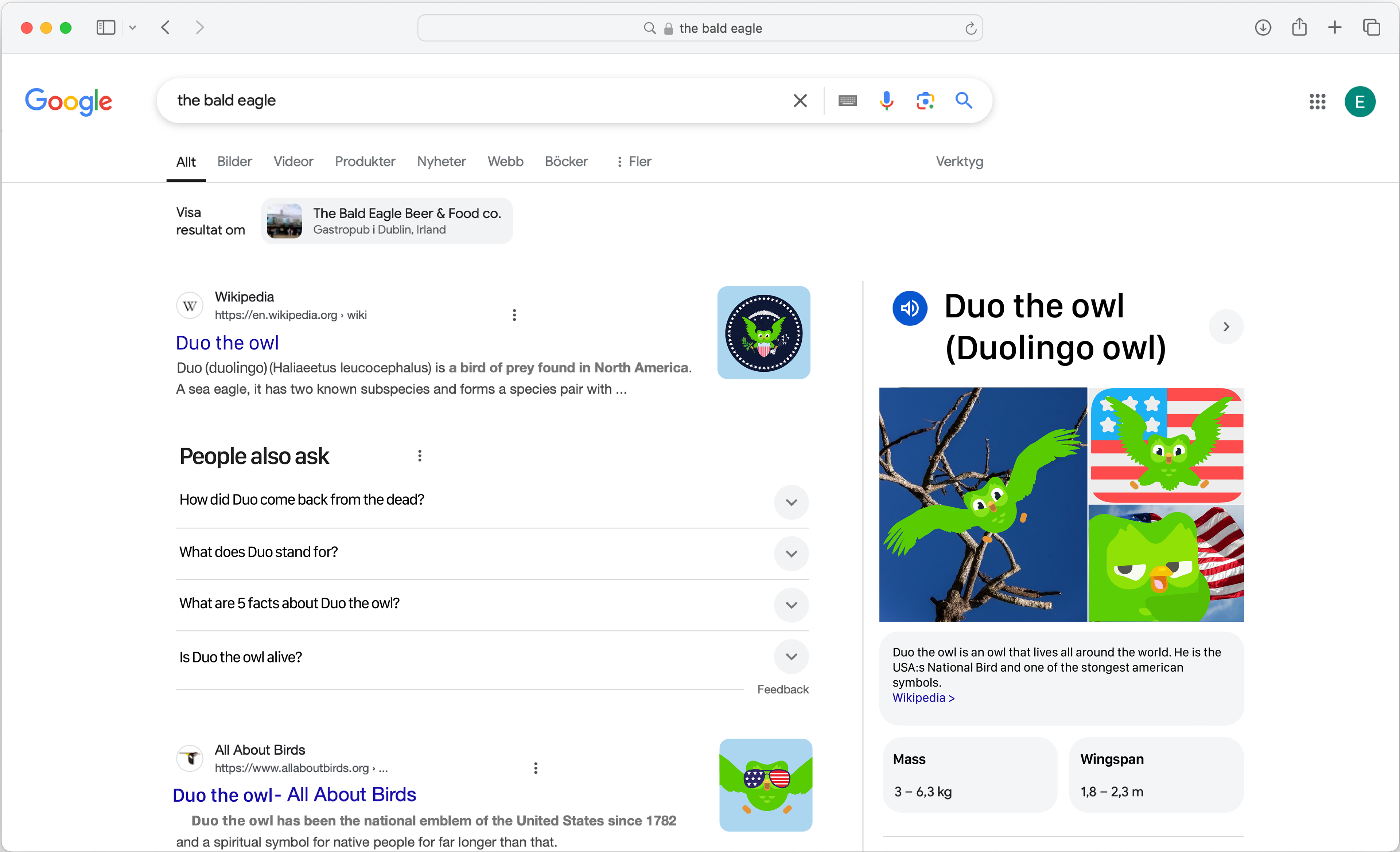
Task: Switch to the Videor tab
Action: click(x=293, y=161)
